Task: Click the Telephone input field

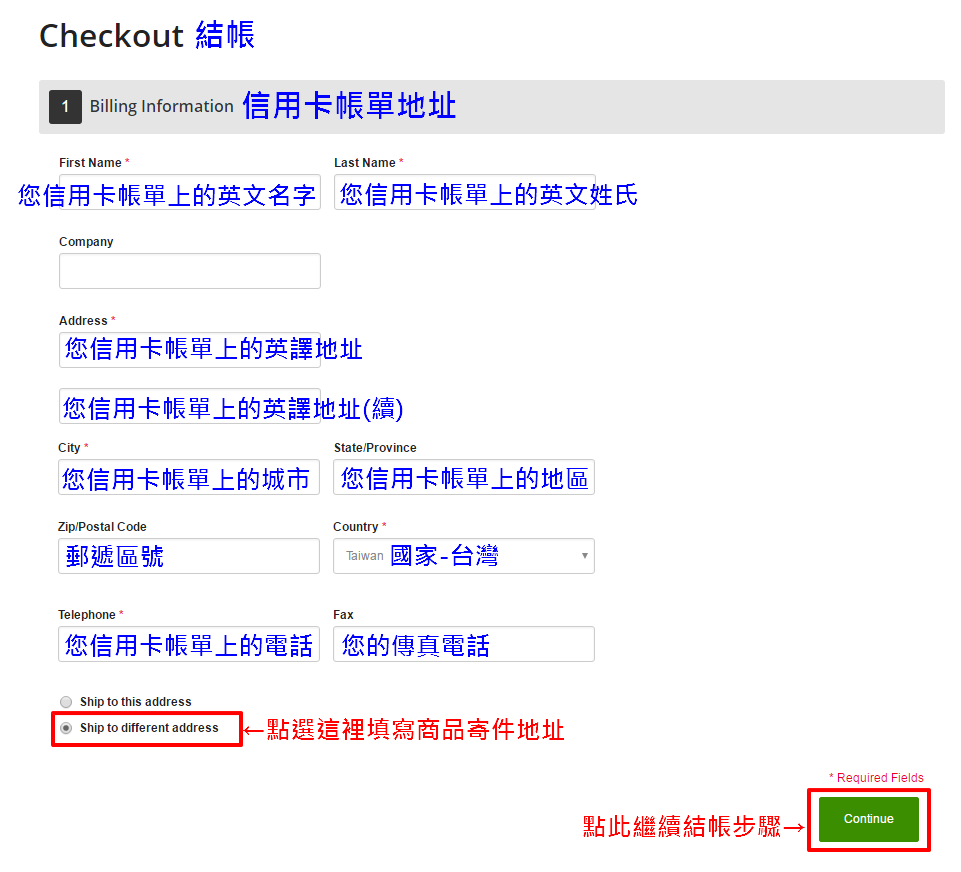Action: point(189,644)
